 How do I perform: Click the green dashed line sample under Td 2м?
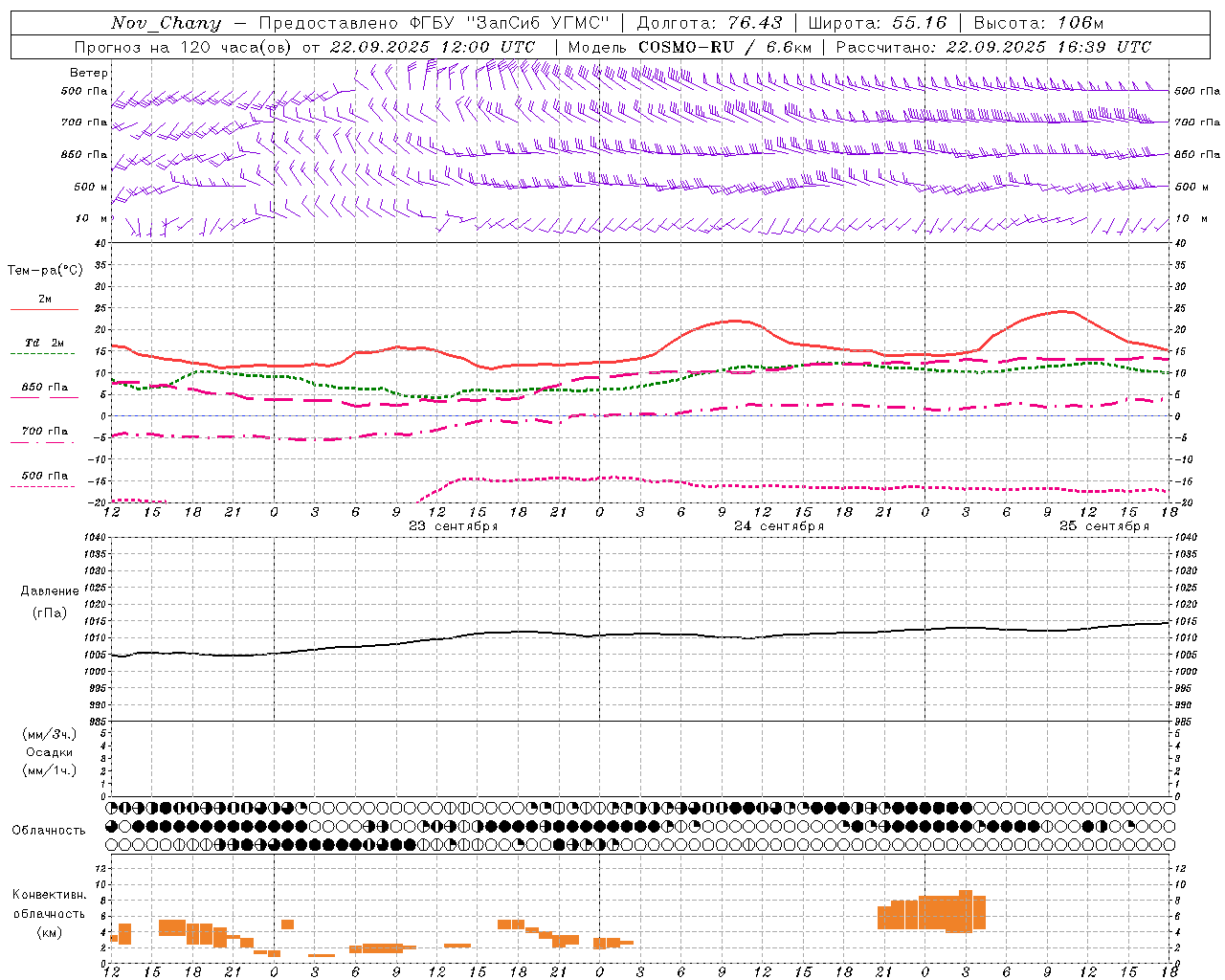click(44, 353)
